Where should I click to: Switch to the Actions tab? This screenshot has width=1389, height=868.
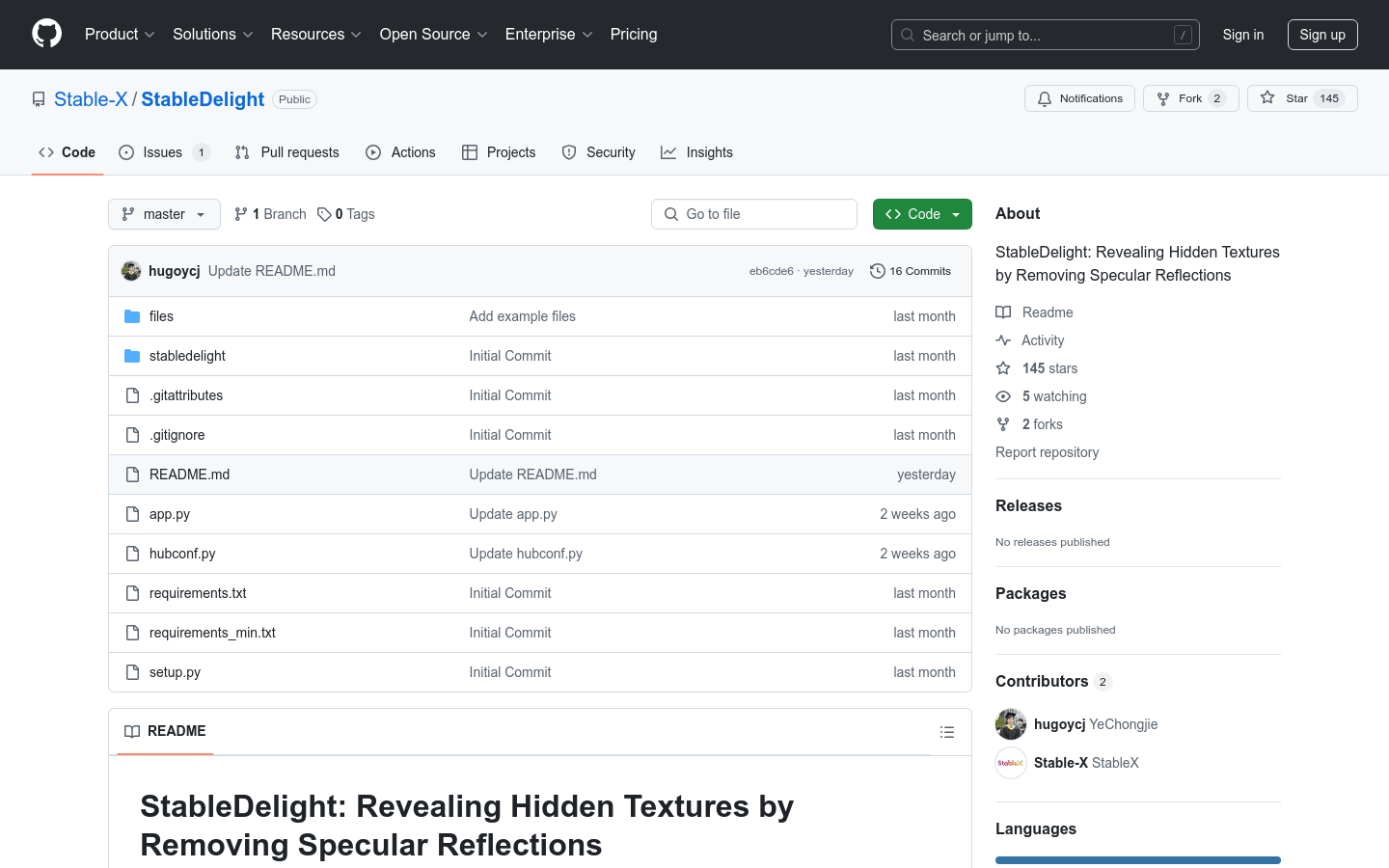tap(400, 152)
